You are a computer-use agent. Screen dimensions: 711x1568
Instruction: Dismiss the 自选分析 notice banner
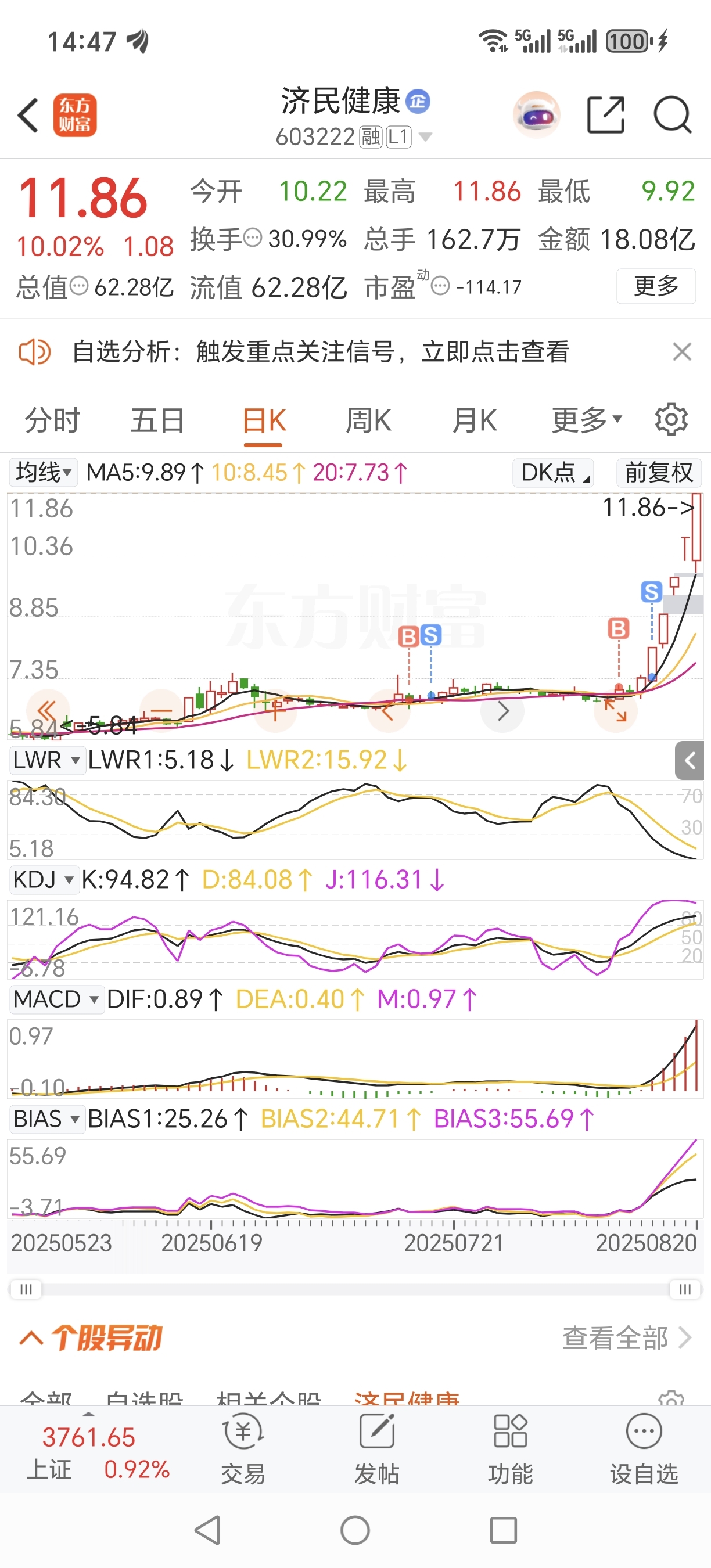pos(682,352)
